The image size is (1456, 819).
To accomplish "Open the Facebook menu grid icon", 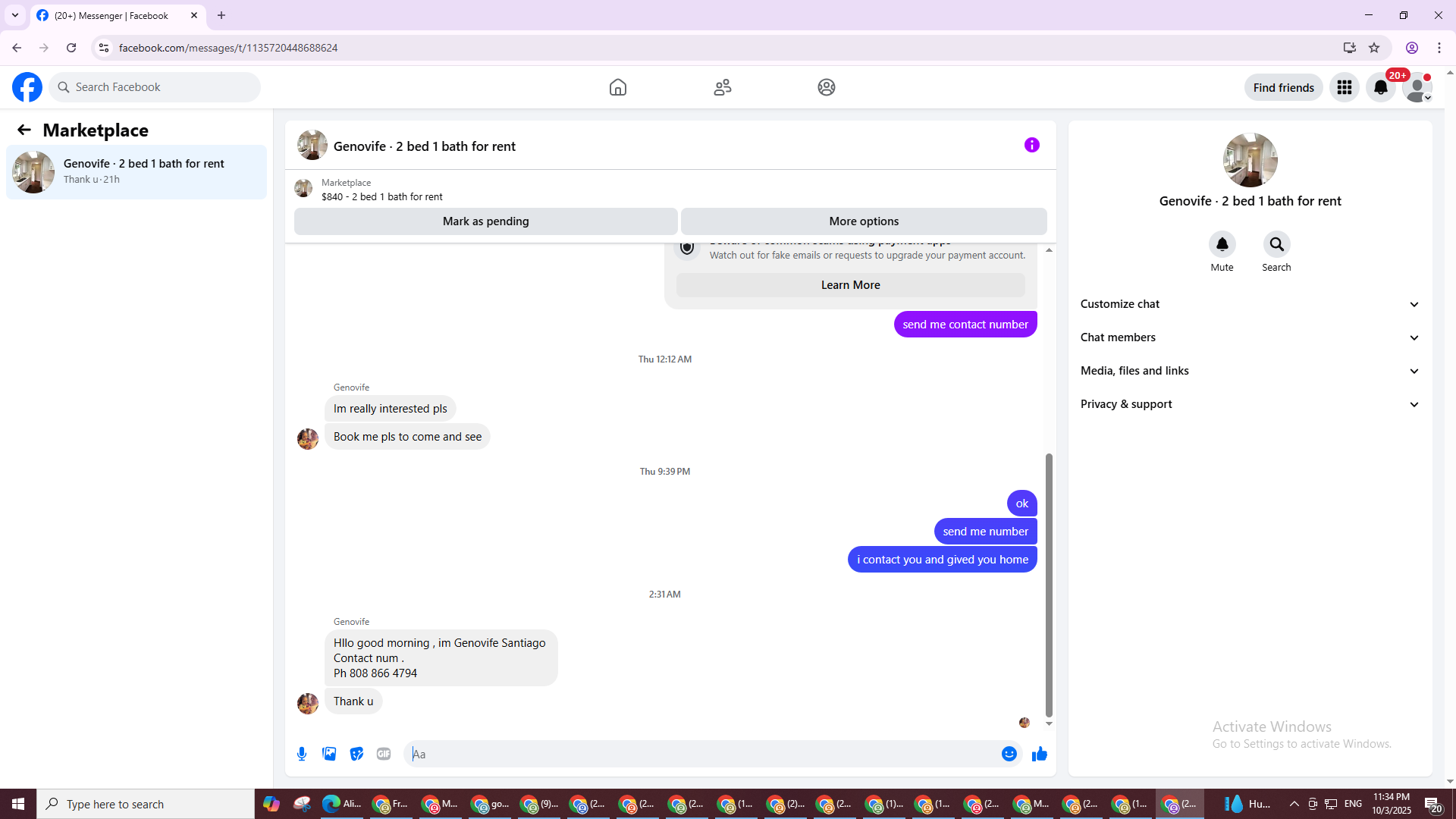I will click(x=1345, y=87).
